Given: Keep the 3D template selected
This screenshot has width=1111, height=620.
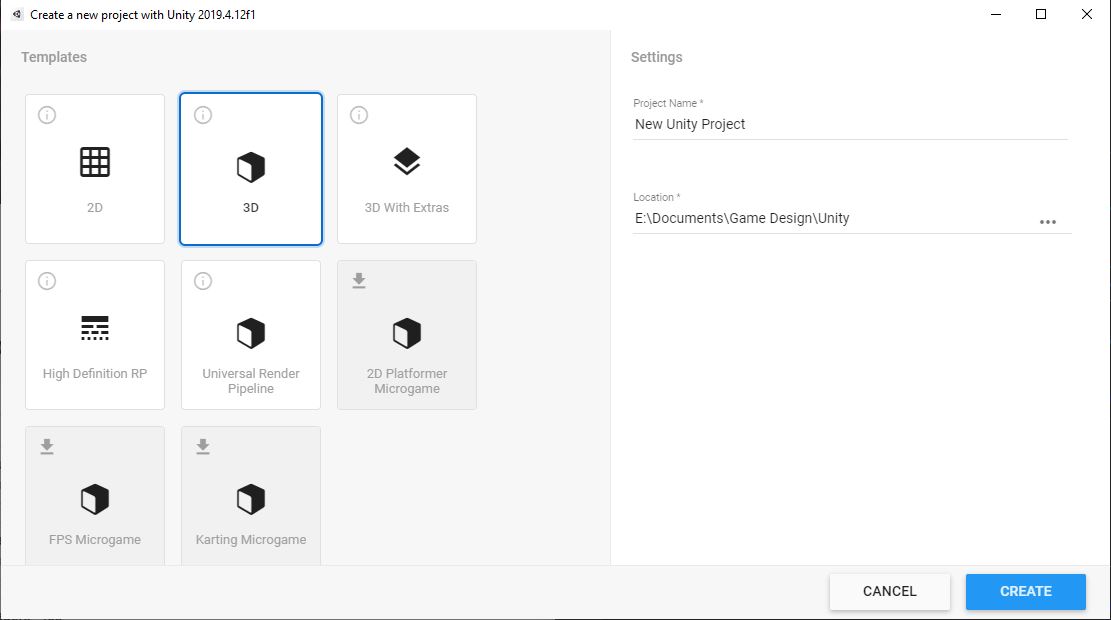Looking at the screenshot, I should (x=250, y=168).
